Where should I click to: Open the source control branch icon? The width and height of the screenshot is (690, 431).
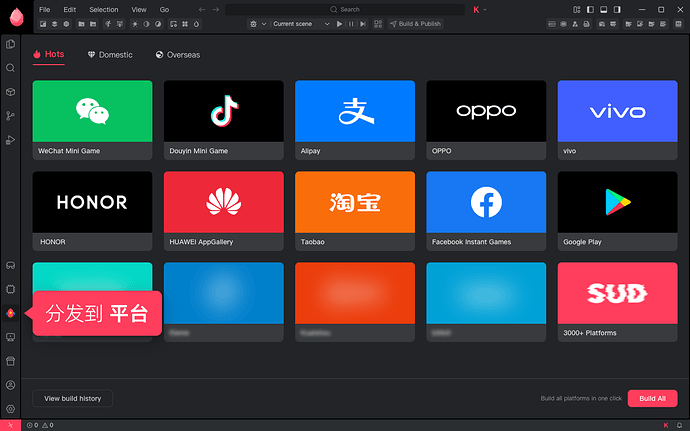[x=11, y=116]
